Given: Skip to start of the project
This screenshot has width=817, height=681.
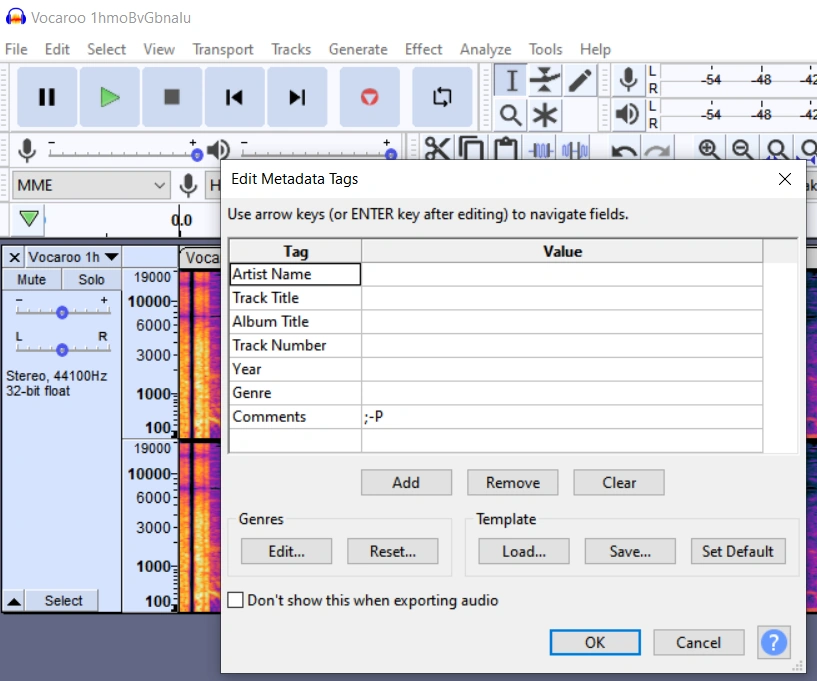Looking at the screenshot, I should coord(234,97).
